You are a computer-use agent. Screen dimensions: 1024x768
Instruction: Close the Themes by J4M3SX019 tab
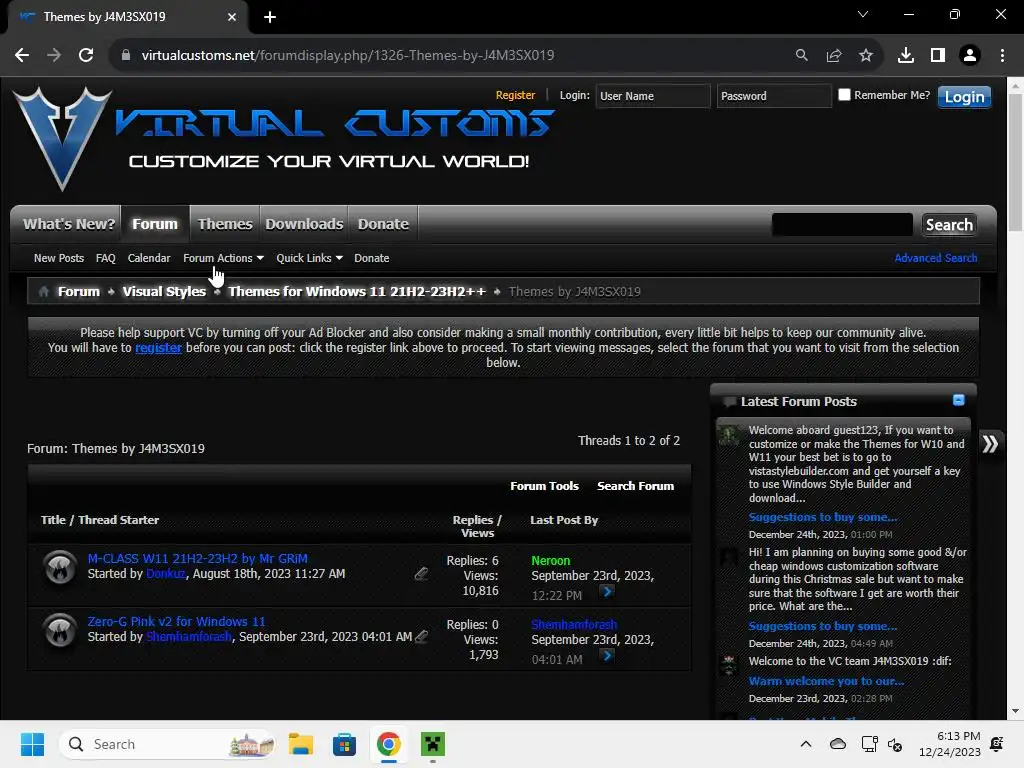232,17
